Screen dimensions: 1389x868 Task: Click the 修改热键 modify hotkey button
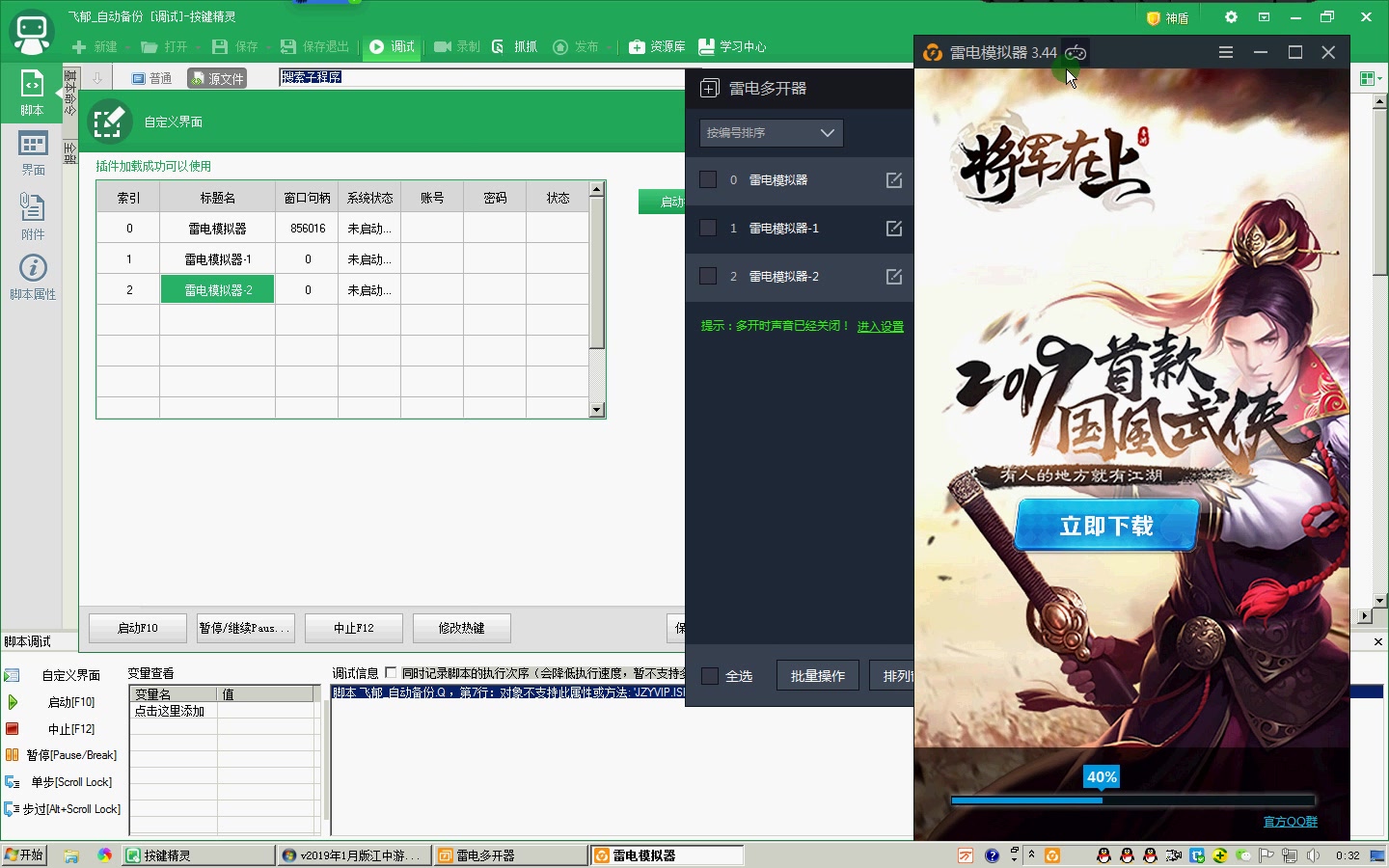462,628
